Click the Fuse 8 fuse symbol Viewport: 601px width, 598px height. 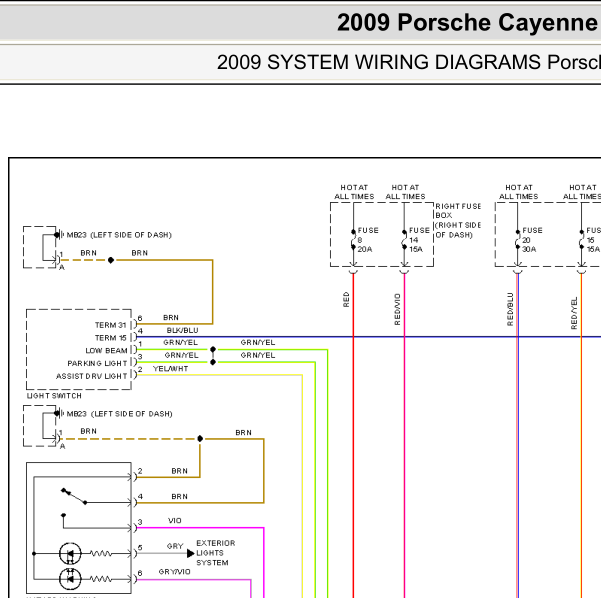(353, 240)
